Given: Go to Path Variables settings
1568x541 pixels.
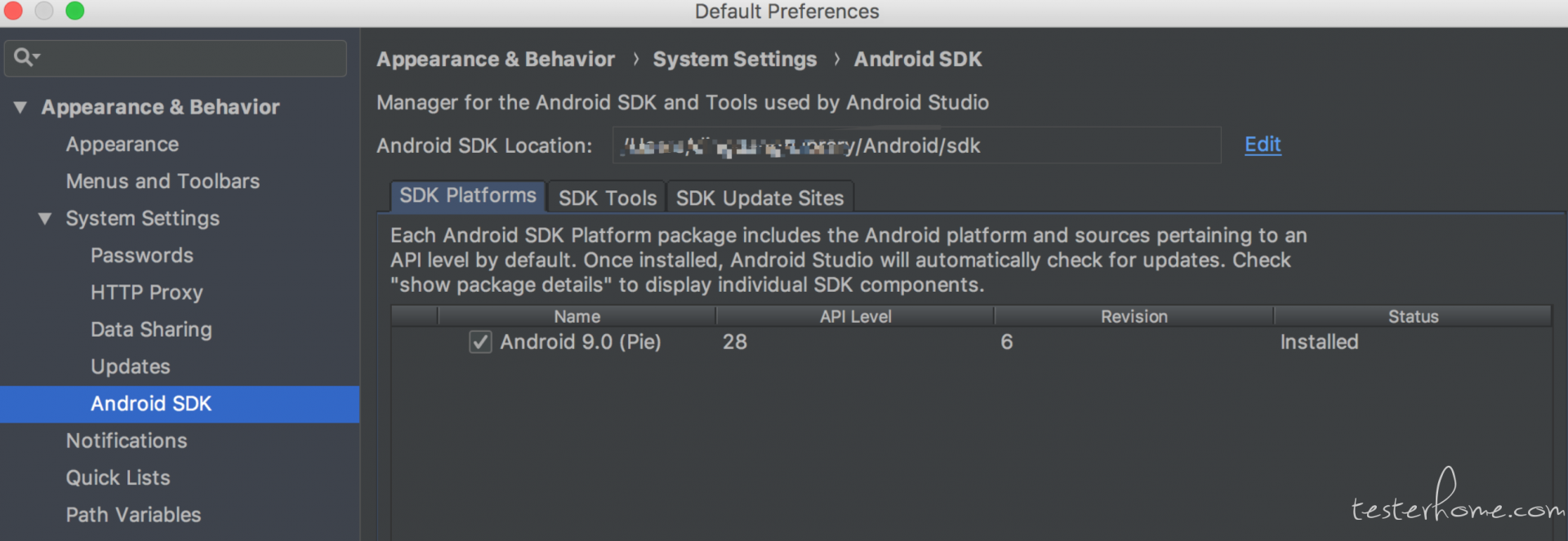Looking at the screenshot, I should point(133,515).
